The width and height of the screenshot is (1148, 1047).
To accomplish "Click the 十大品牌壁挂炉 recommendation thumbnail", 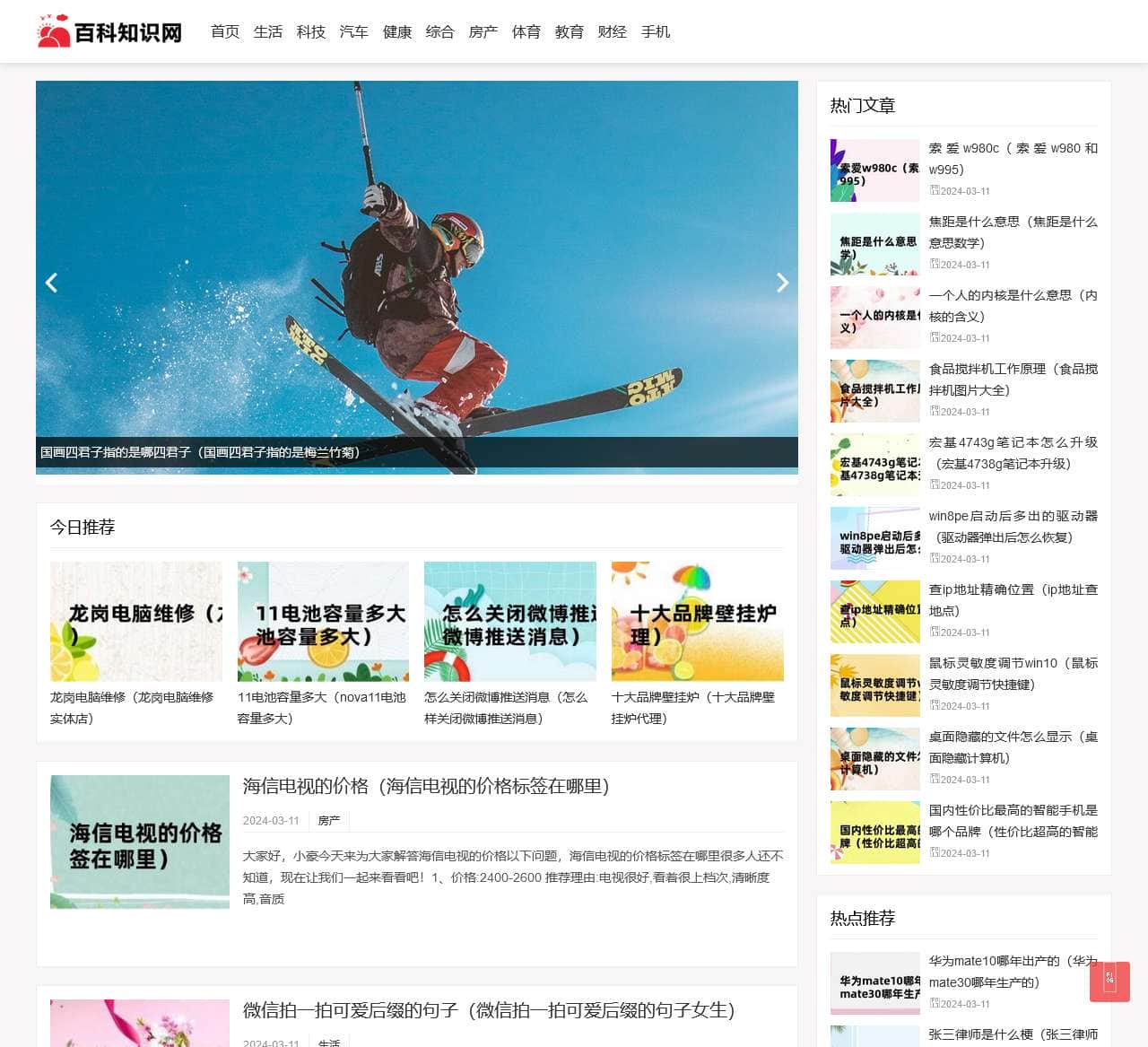I will pos(698,621).
